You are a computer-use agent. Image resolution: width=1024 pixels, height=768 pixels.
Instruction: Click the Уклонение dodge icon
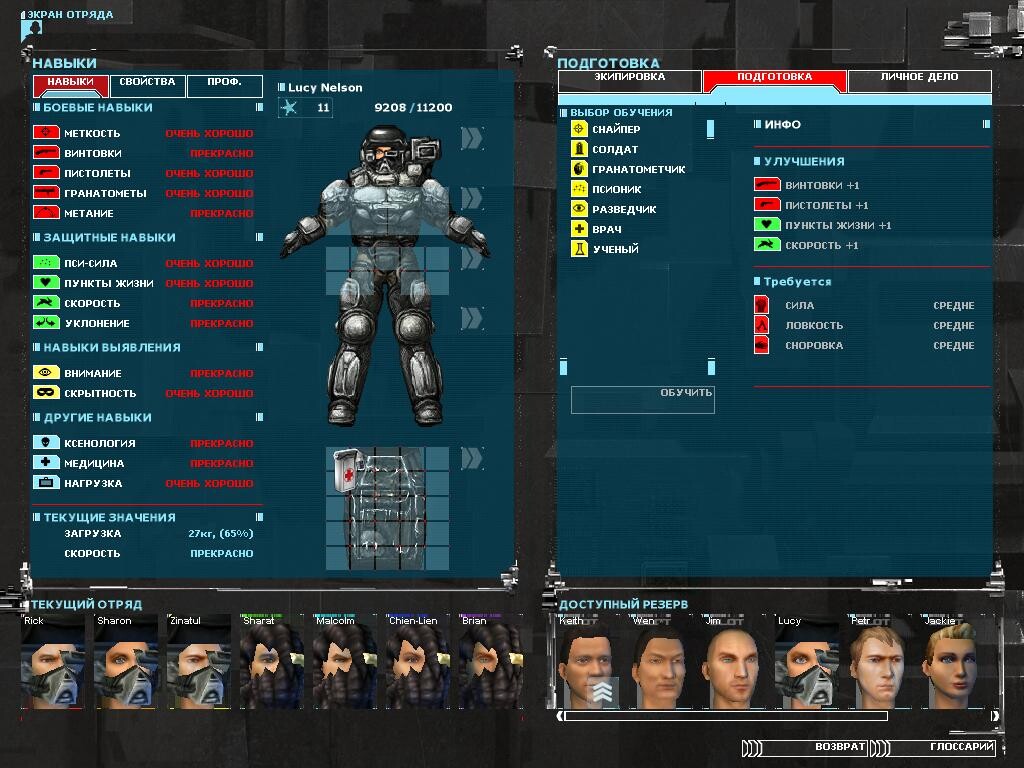point(46,323)
